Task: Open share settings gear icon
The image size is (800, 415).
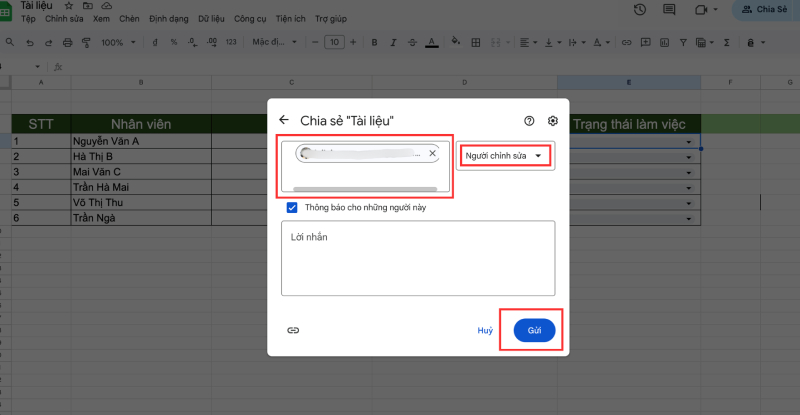Action: point(553,120)
